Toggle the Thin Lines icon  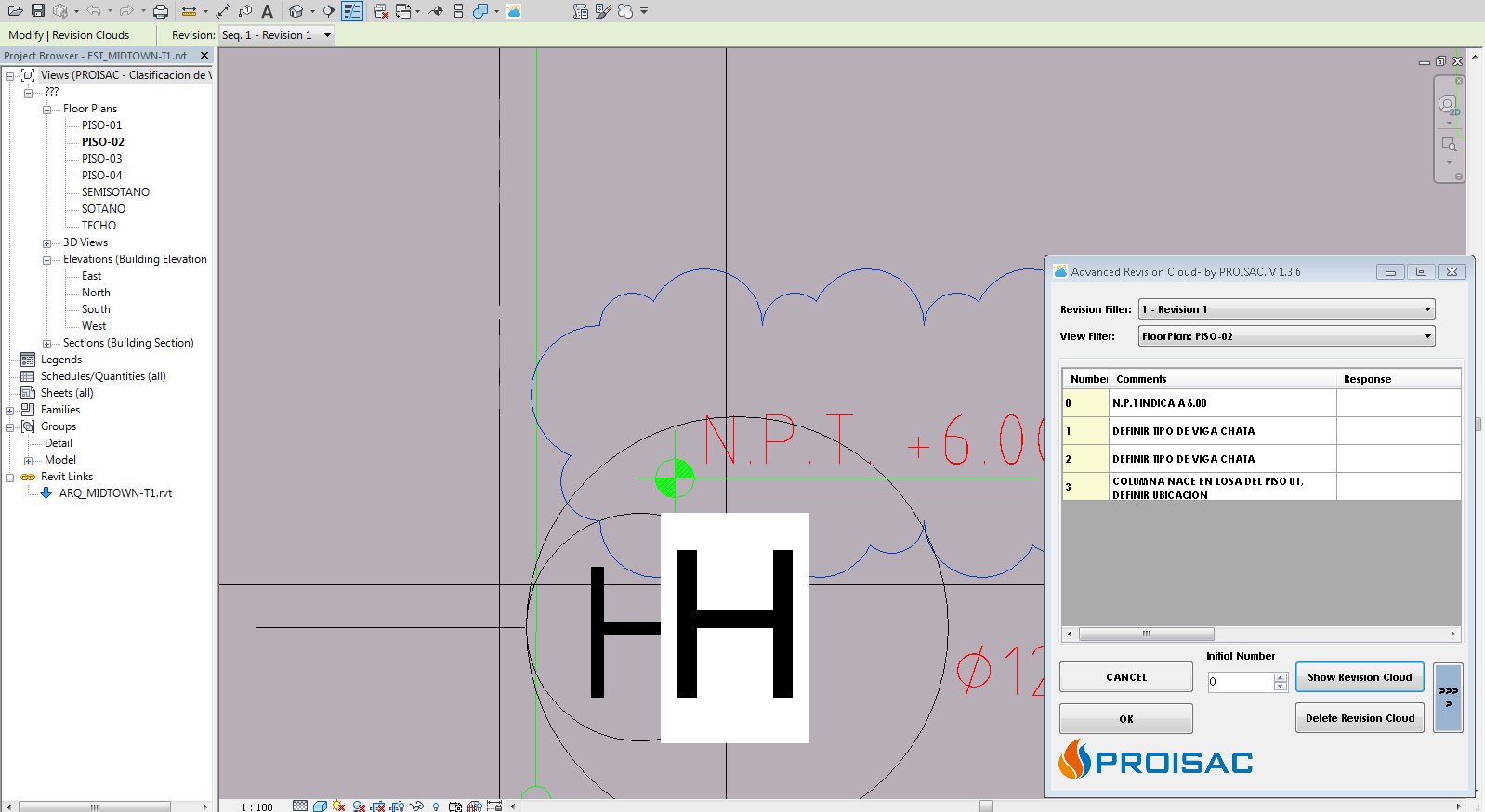352,11
